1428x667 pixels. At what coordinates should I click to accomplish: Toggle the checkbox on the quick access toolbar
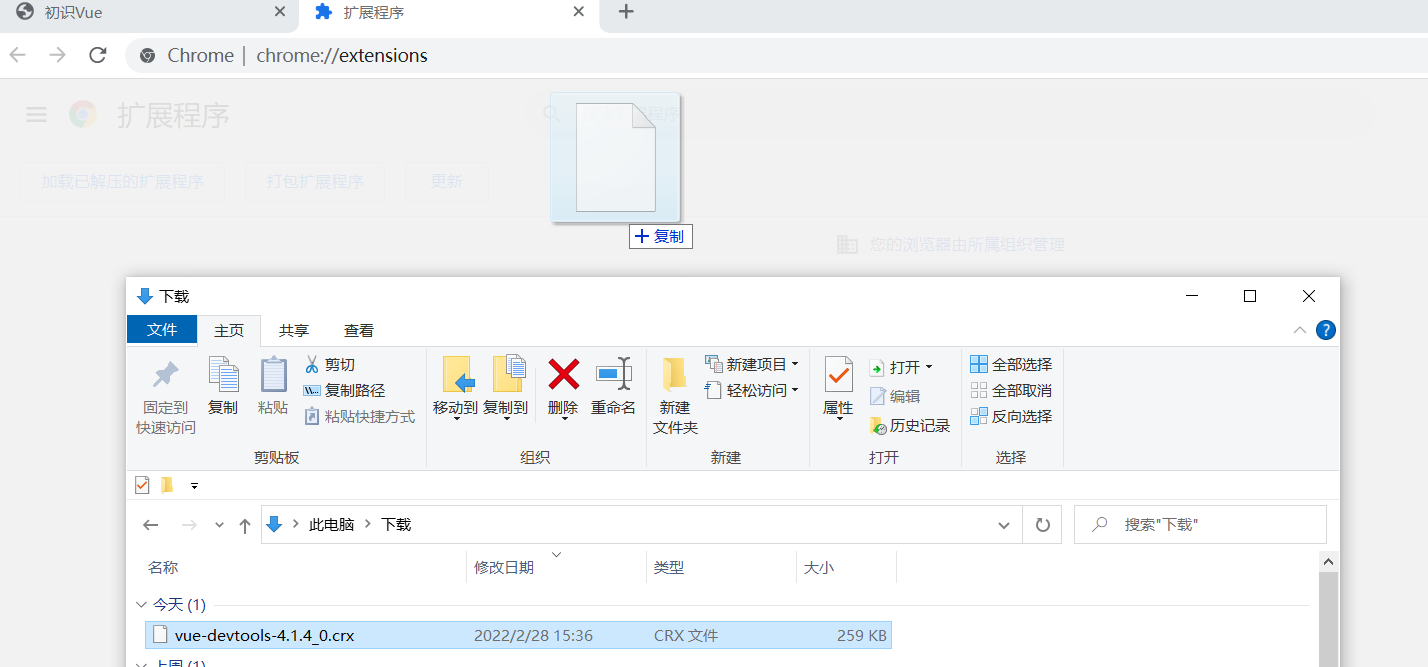[142, 484]
